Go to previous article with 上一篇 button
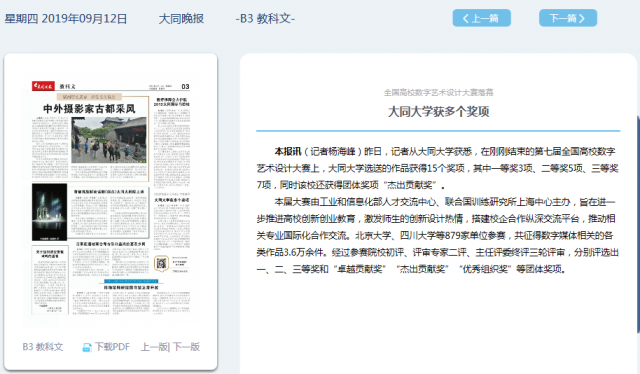 [x=482, y=18]
